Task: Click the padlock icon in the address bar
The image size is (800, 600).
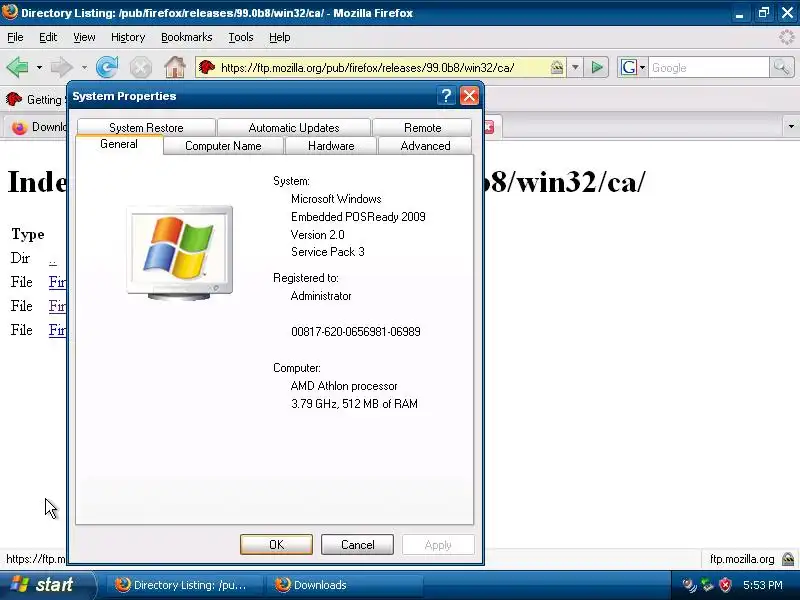Action: (x=557, y=67)
